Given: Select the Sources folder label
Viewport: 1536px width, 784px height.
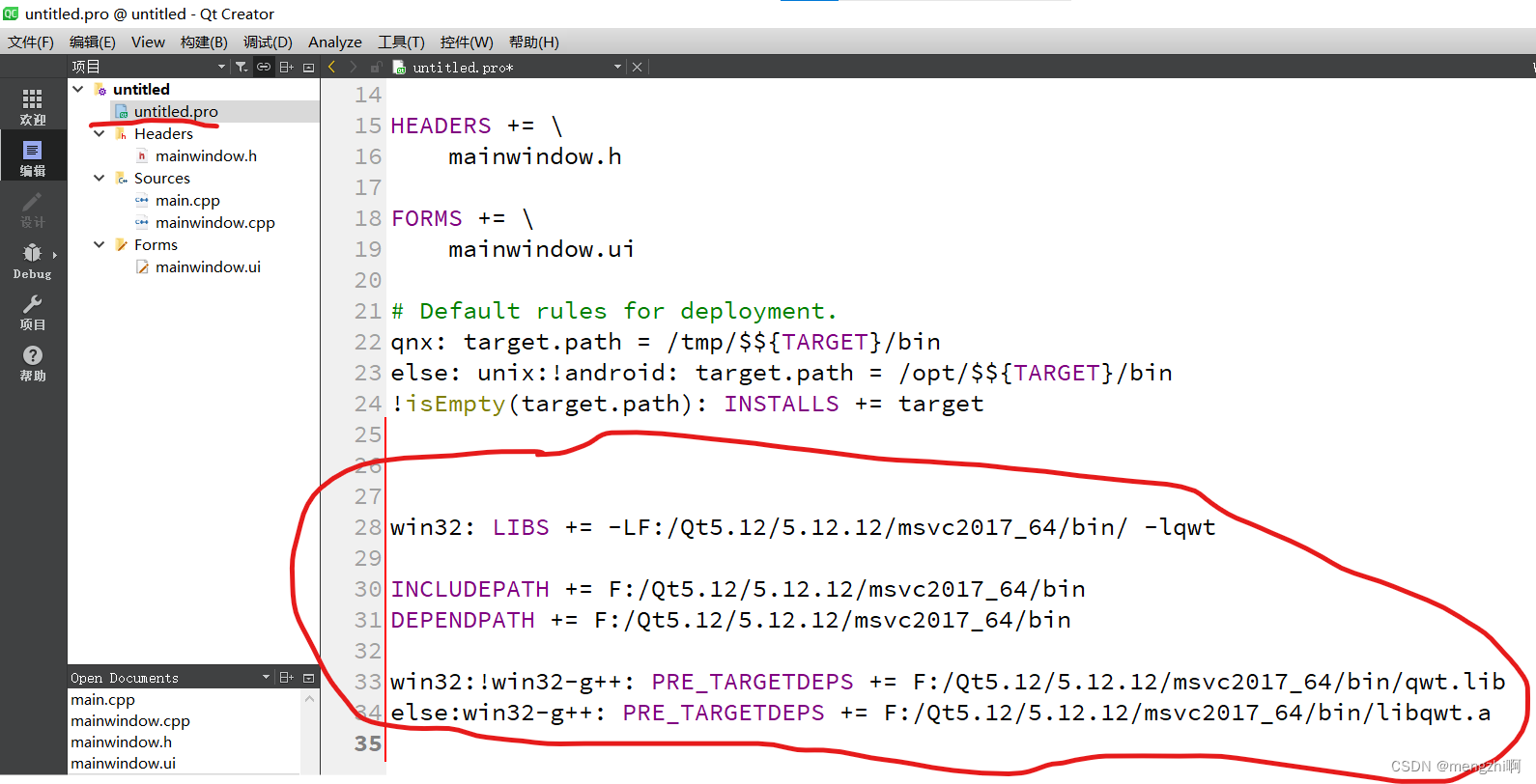Looking at the screenshot, I should (162, 178).
